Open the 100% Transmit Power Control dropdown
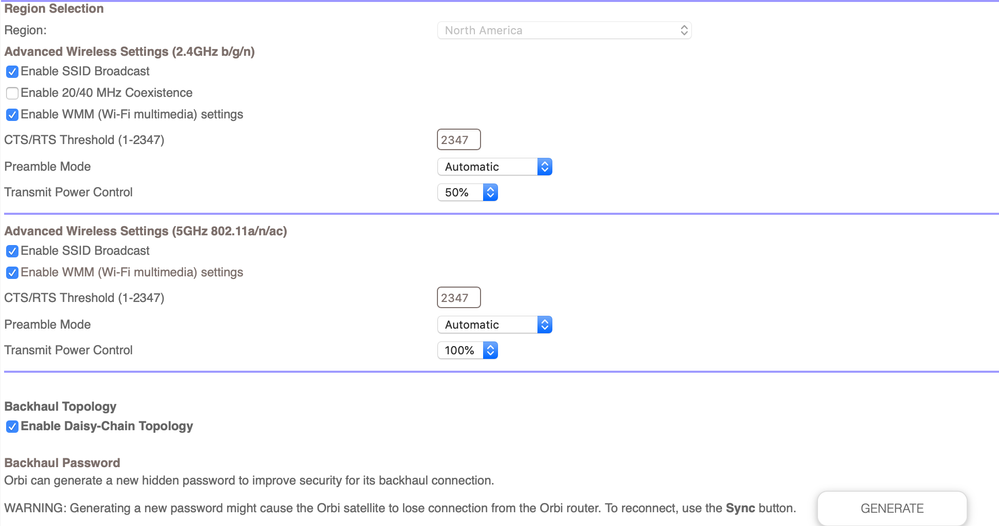The height and width of the screenshot is (526, 999). coord(467,351)
